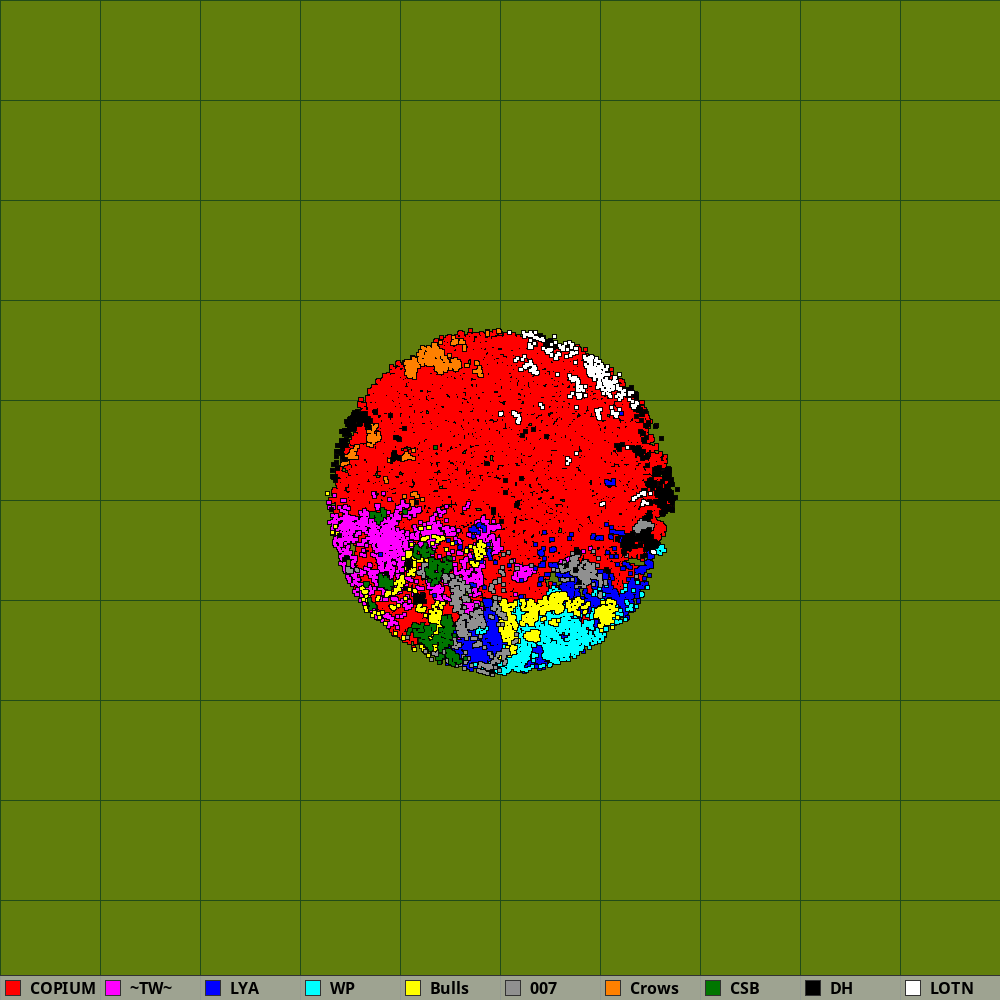Select the gray 007 legend swatch
The image size is (1000, 1000).
[x=513, y=988]
